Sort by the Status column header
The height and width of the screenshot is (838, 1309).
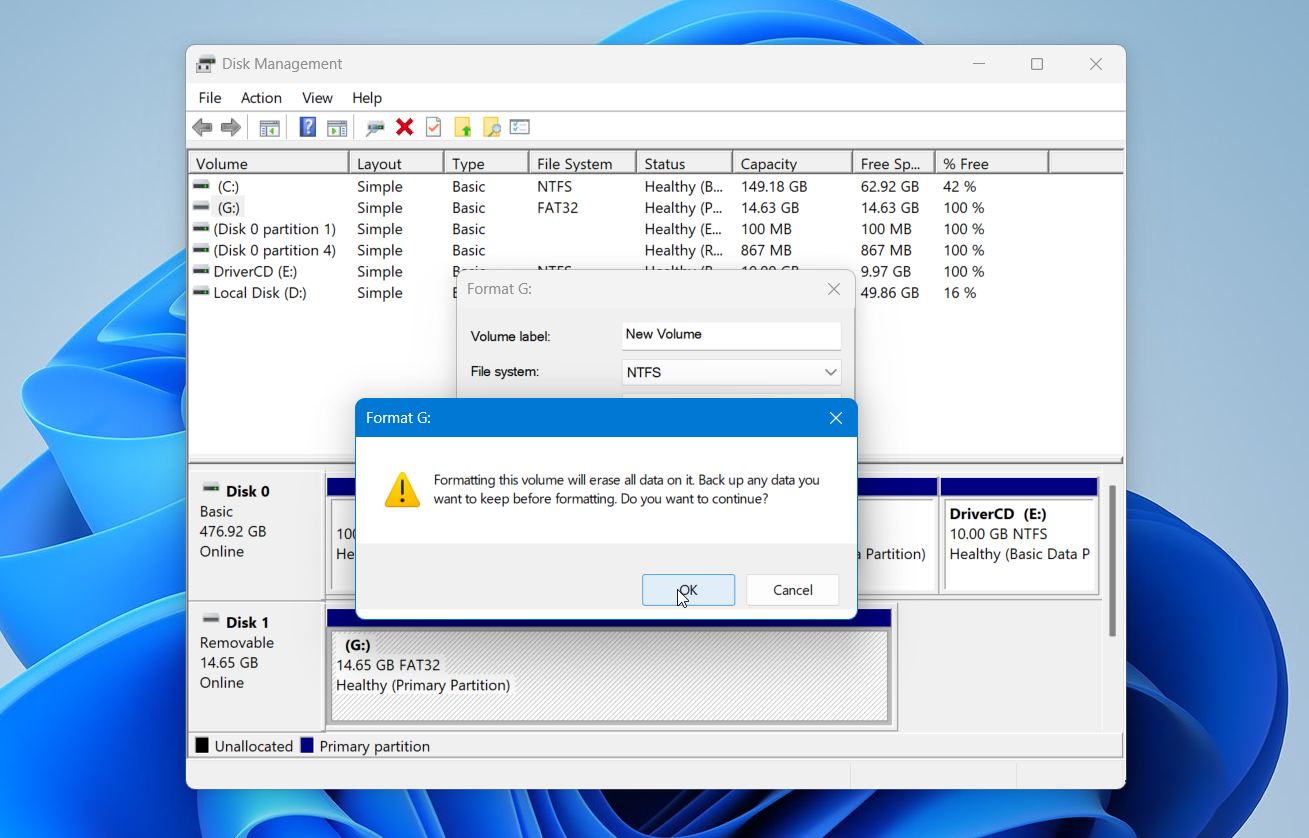(x=684, y=163)
